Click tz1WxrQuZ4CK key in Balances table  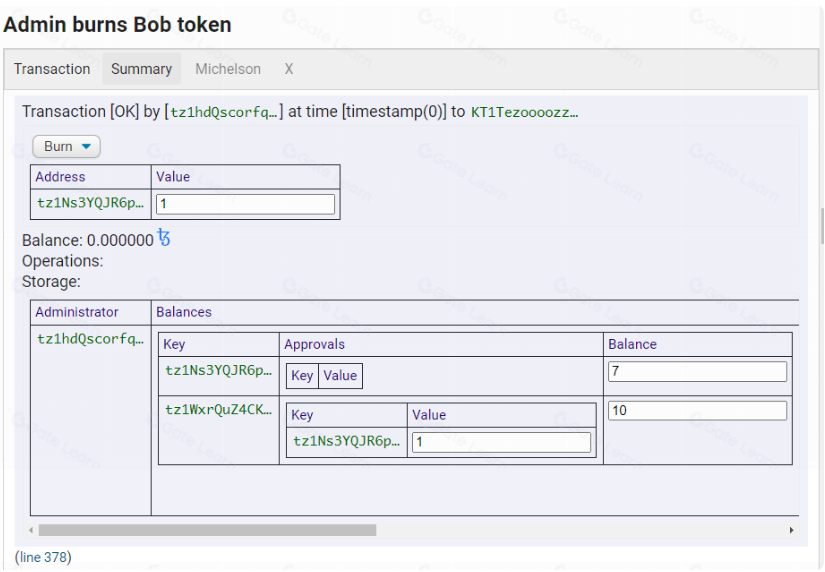click(x=218, y=409)
